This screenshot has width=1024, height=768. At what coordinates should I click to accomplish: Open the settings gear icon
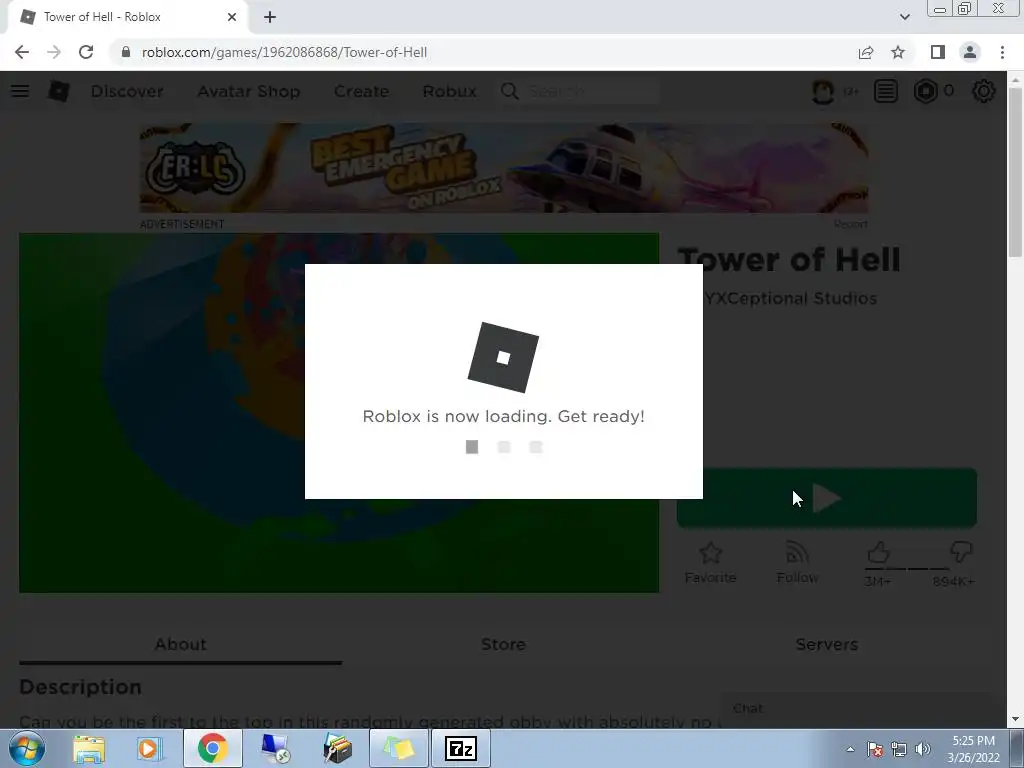(x=984, y=91)
